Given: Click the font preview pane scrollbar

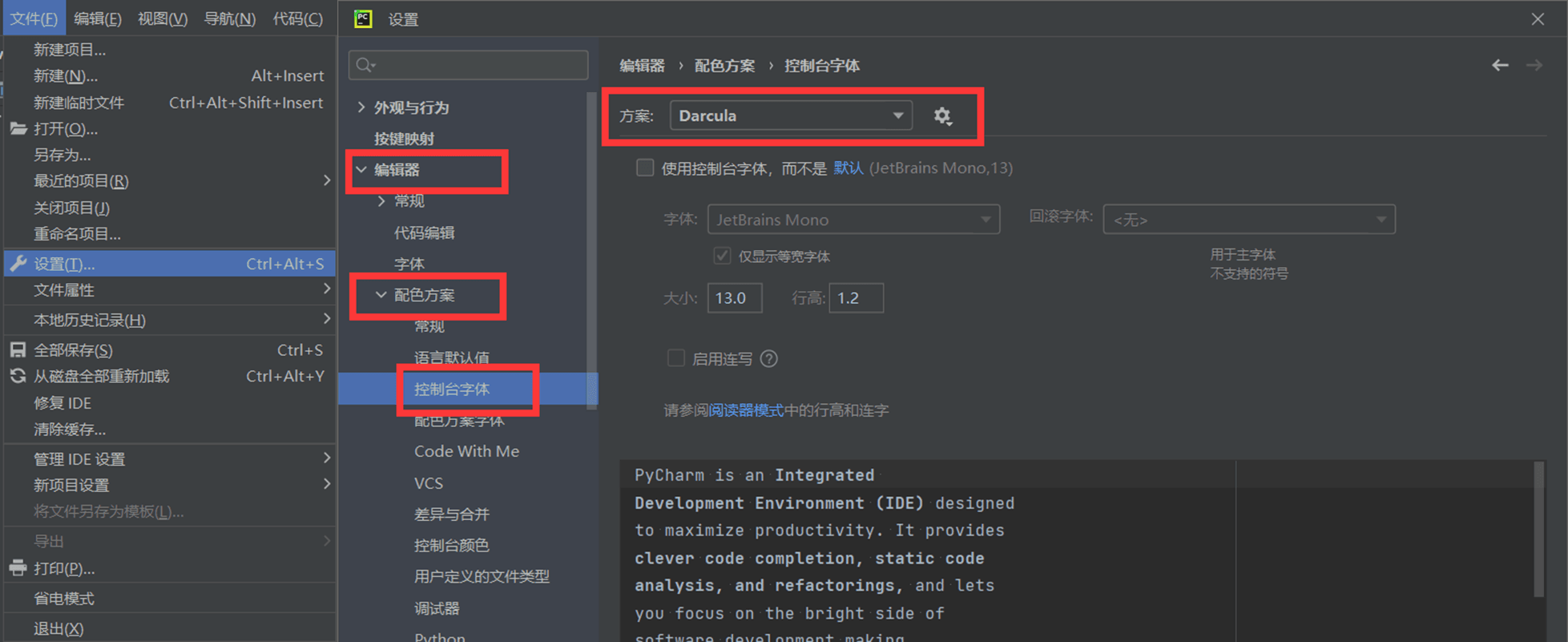Looking at the screenshot, I should tap(1539, 529).
